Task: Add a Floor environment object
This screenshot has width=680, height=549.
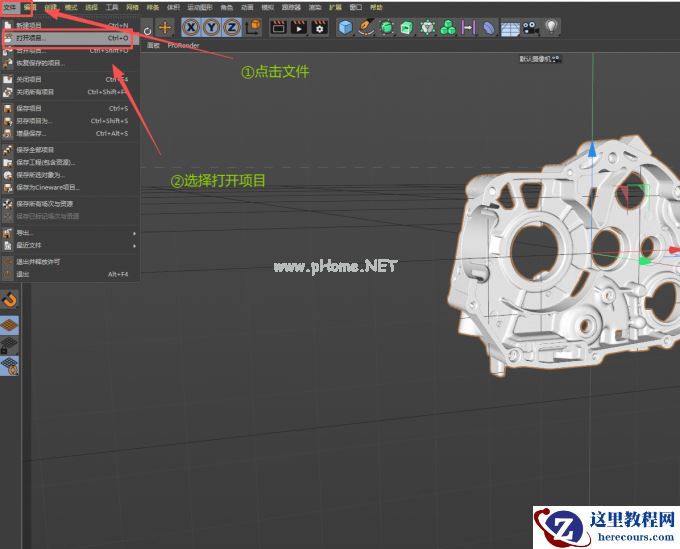Action: 510,28
